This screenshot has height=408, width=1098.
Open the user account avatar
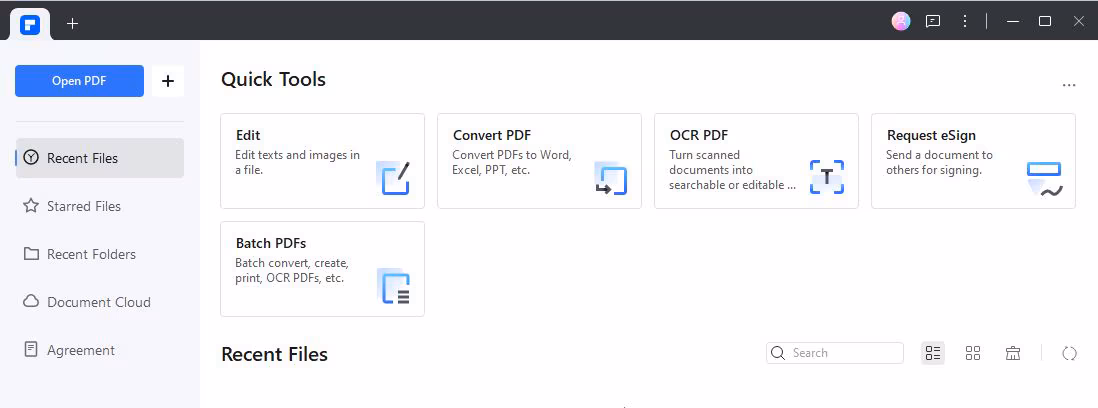point(901,21)
